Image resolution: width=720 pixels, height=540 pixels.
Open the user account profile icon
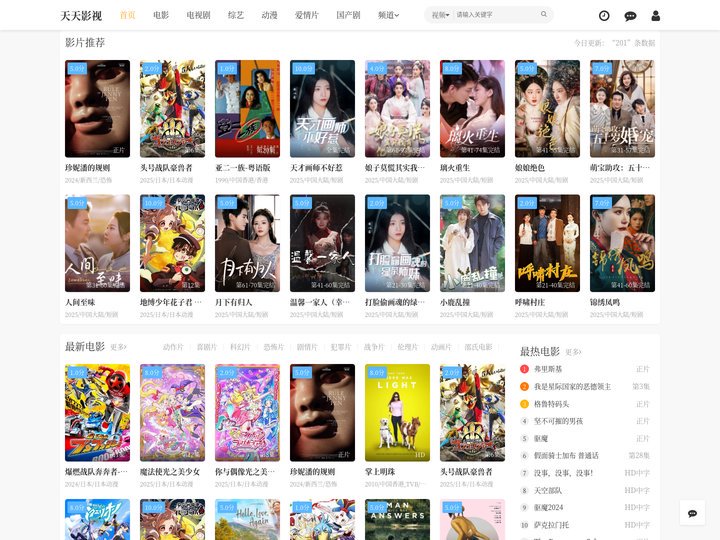[x=656, y=16]
